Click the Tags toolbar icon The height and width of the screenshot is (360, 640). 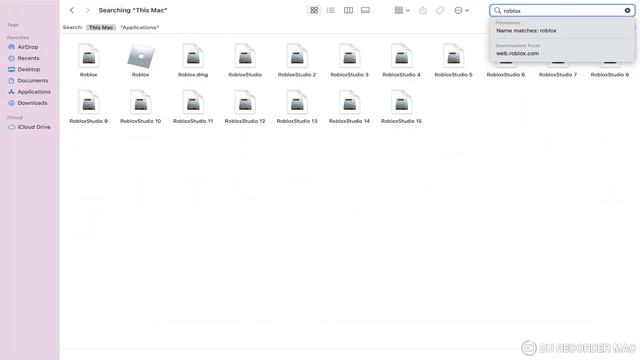pos(440,10)
